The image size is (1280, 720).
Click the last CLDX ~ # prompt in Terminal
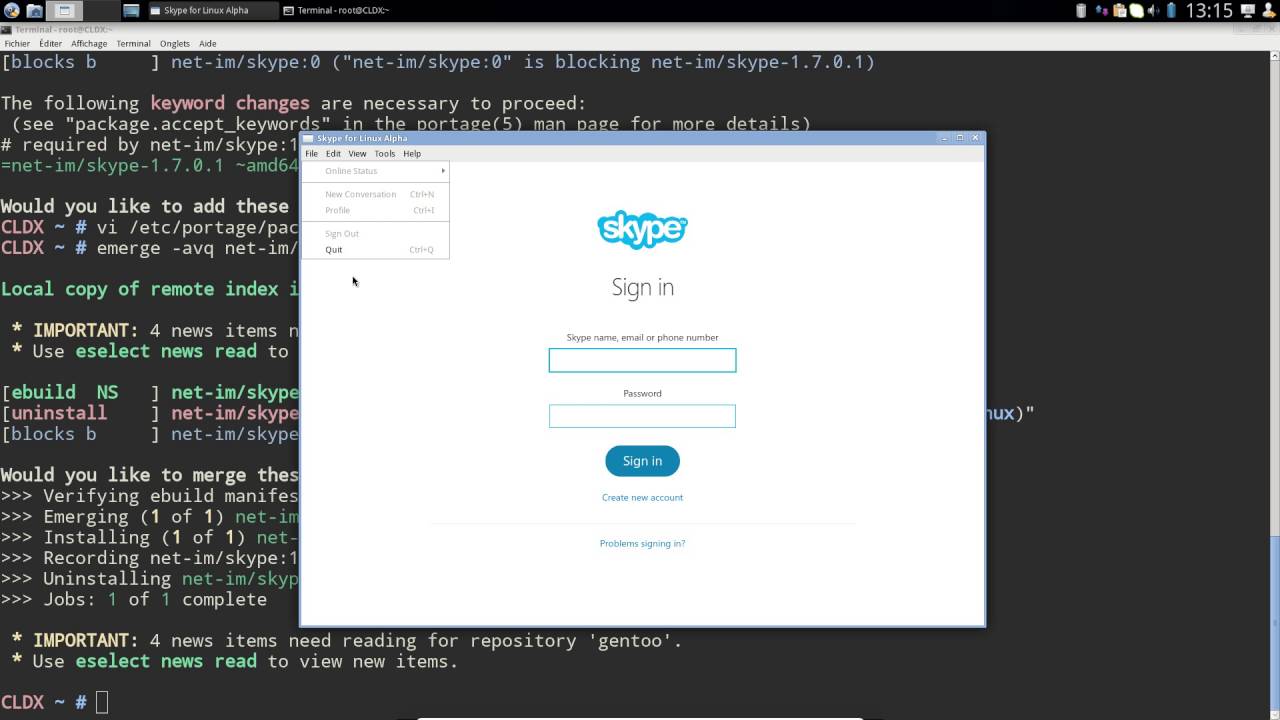(x=44, y=702)
